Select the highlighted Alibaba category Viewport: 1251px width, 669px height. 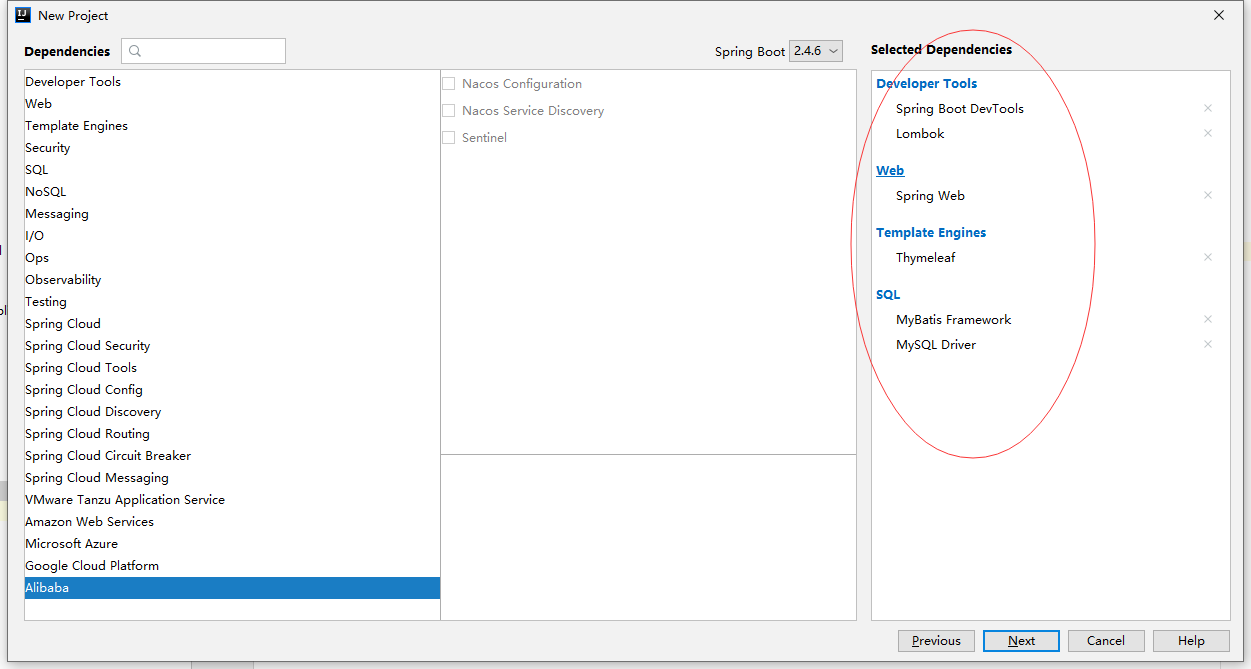(x=232, y=588)
